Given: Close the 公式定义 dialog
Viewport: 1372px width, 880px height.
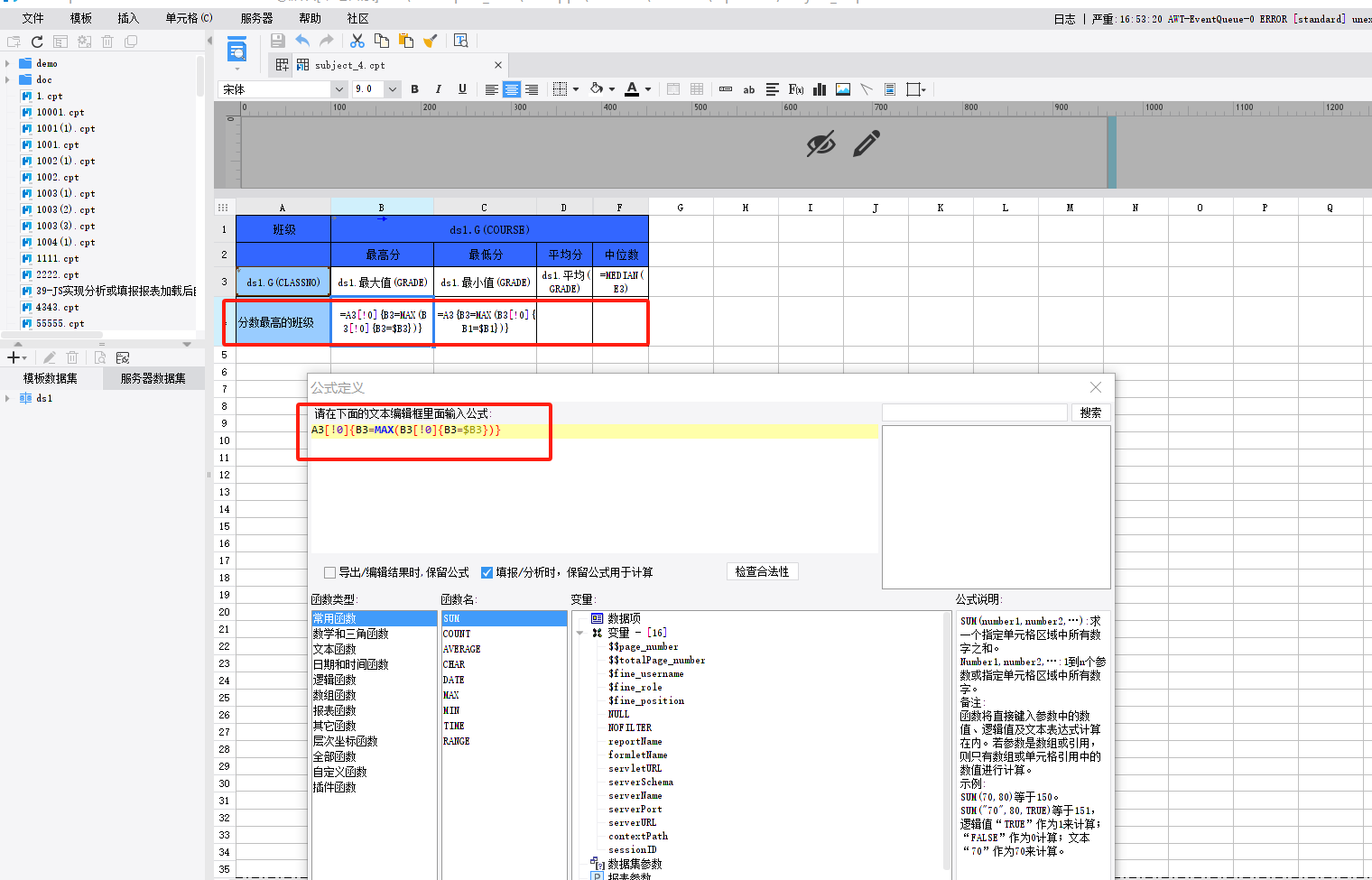Looking at the screenshot, I should [x=1096, y=387].
